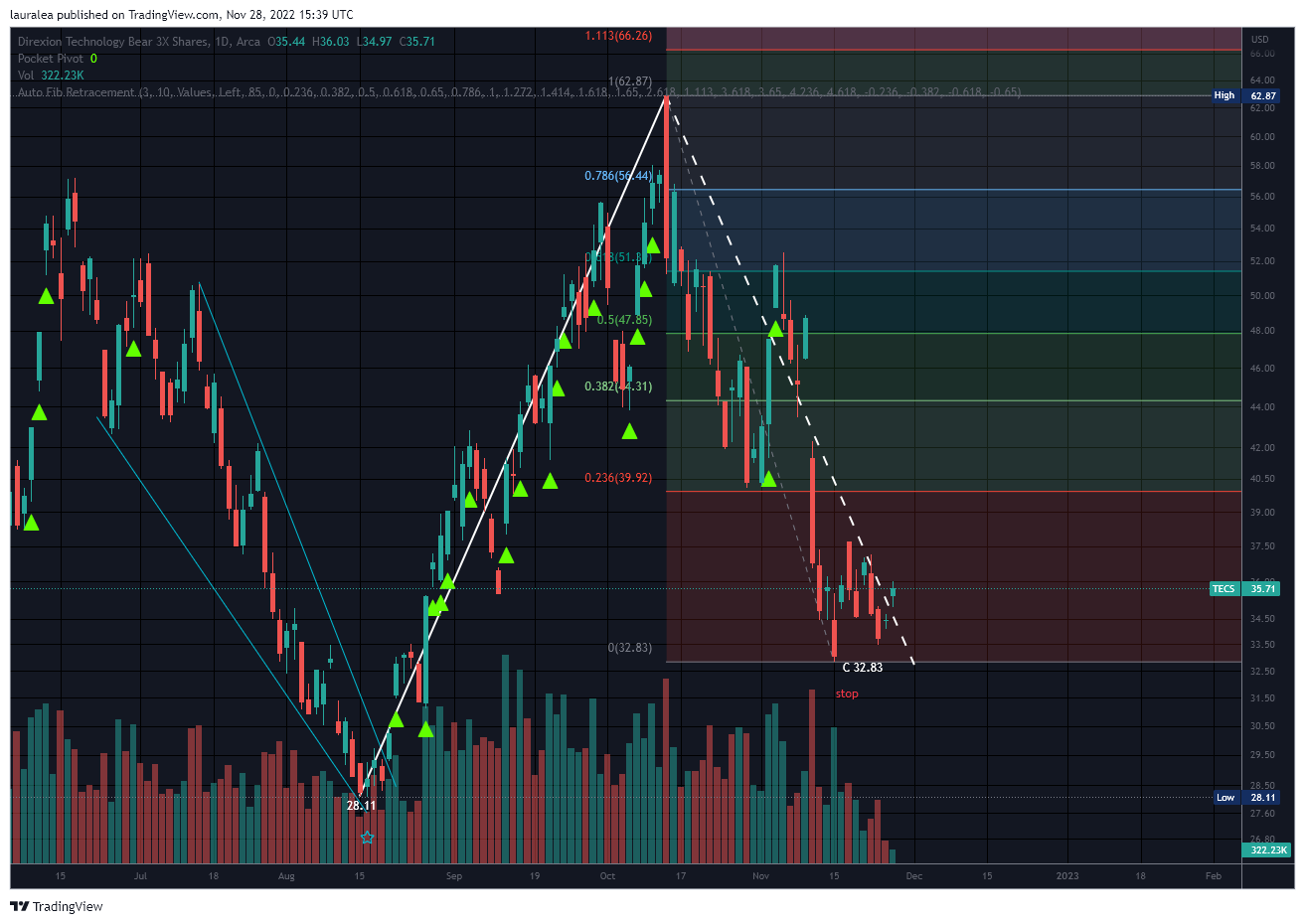Screen dimensions: 1305x924
Task: Click the Dec label on the time axis
Action: (914, 876)
